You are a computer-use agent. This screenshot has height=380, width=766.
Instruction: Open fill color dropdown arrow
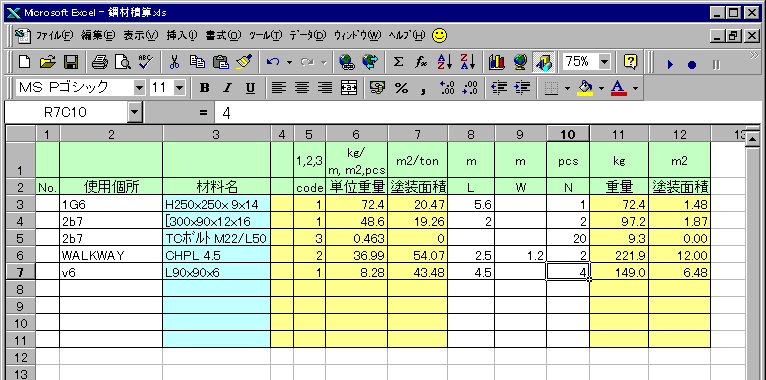click(601, 88)
